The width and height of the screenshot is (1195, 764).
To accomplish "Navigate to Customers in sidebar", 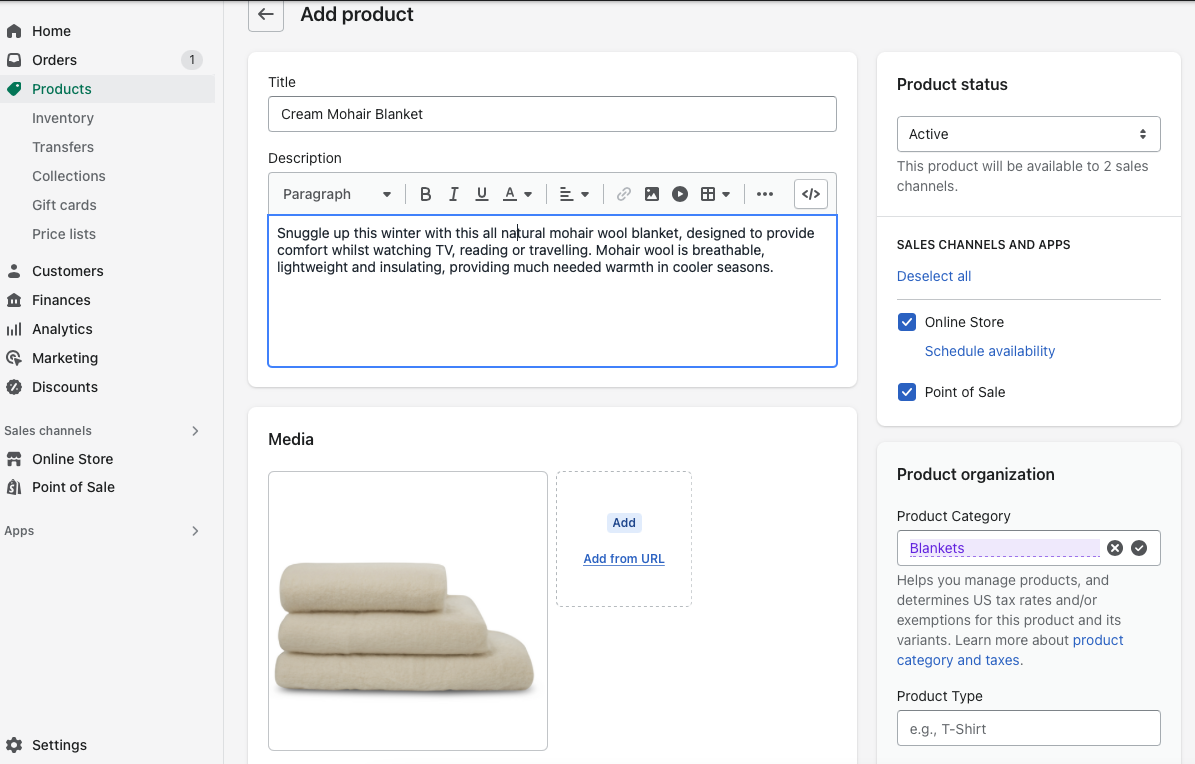I will [x=67, y=271].
